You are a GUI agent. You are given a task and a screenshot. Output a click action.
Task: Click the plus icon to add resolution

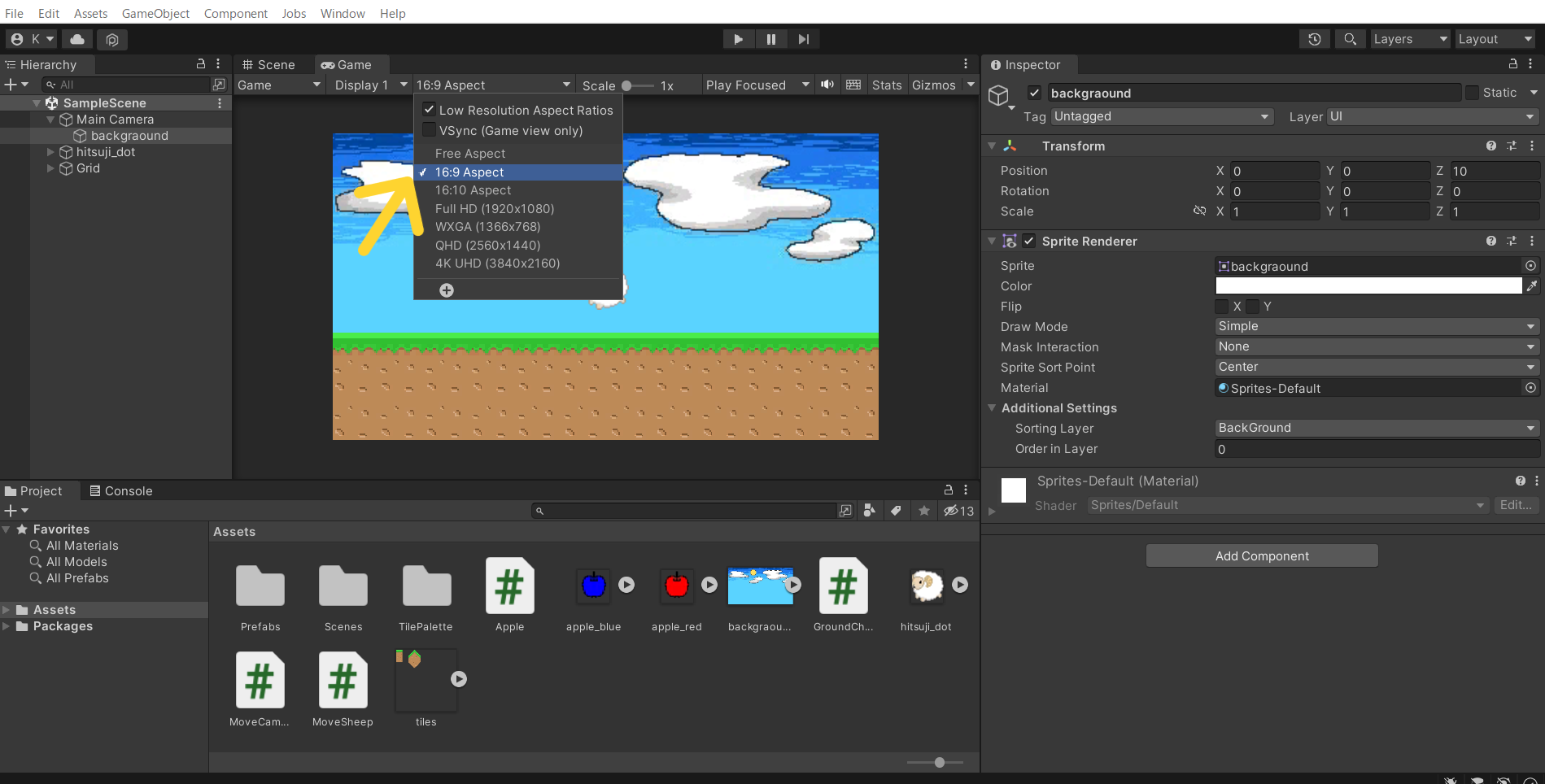click(447, 290)
